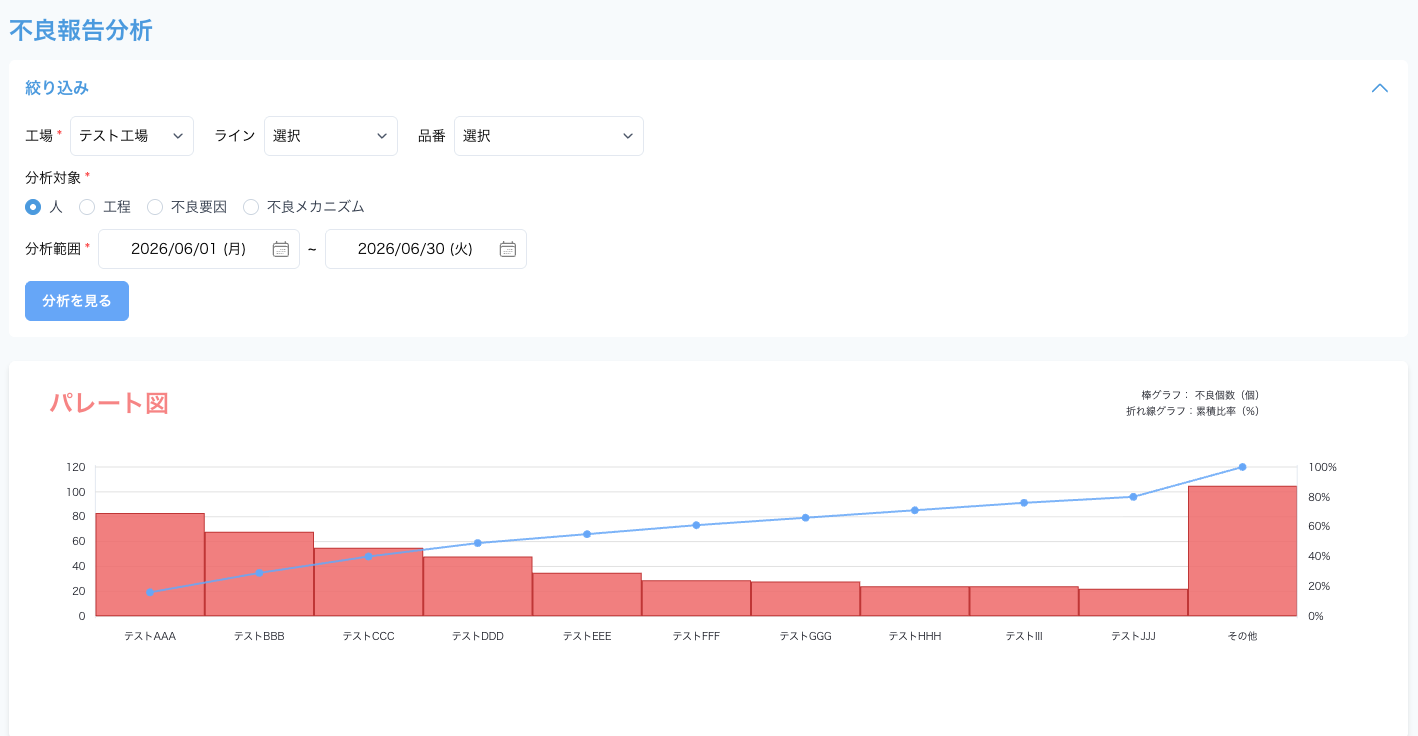Screen dimensions: 1418x736
Task: Click the cumulative line point above テストAAA
Action: point(150,592)
